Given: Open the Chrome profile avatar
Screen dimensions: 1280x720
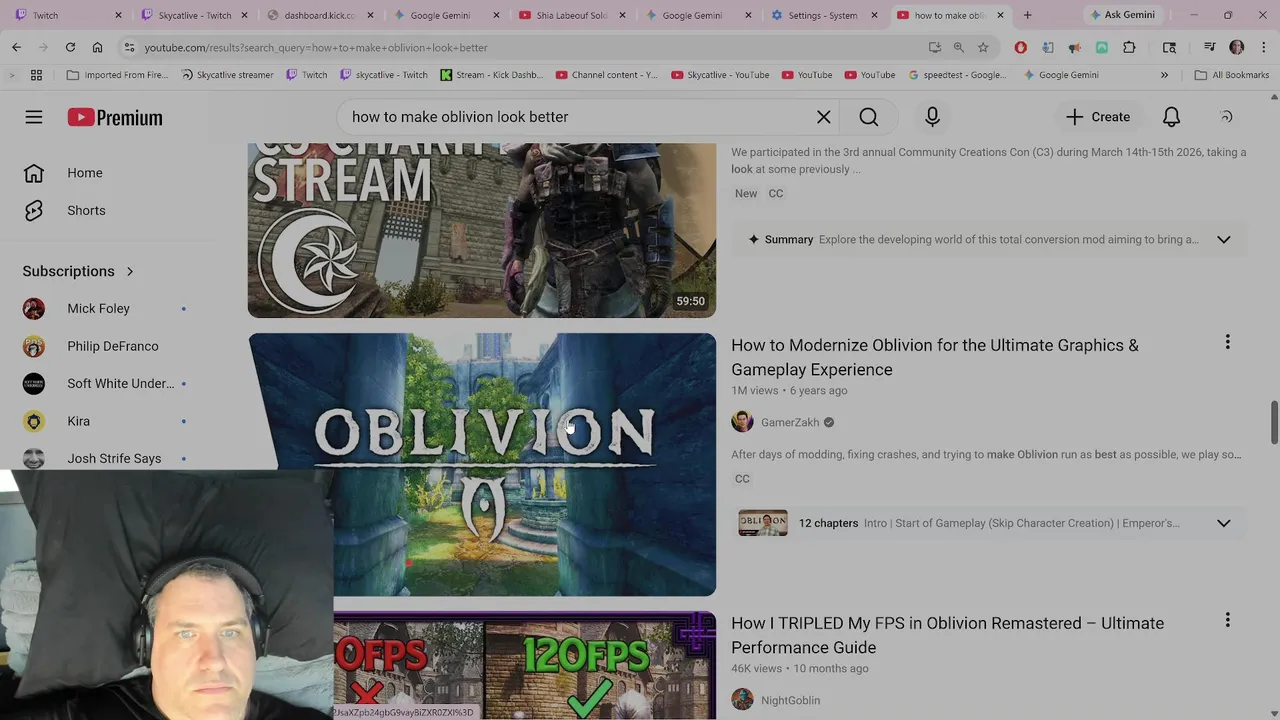Looking at the screenshot, I should tap(1236, 47).
